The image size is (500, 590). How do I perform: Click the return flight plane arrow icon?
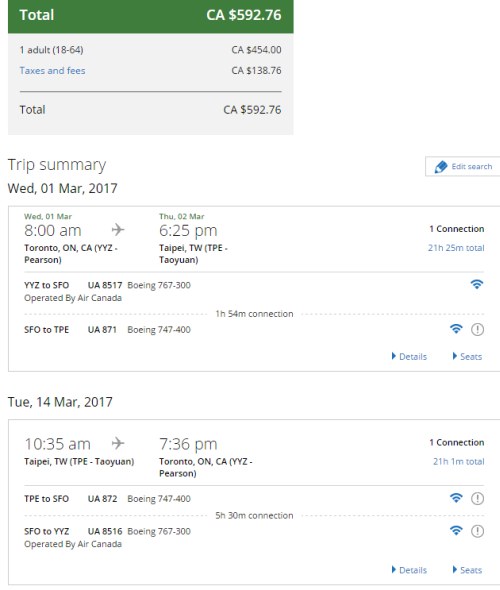pyautogui.click(x=118, y=443)
